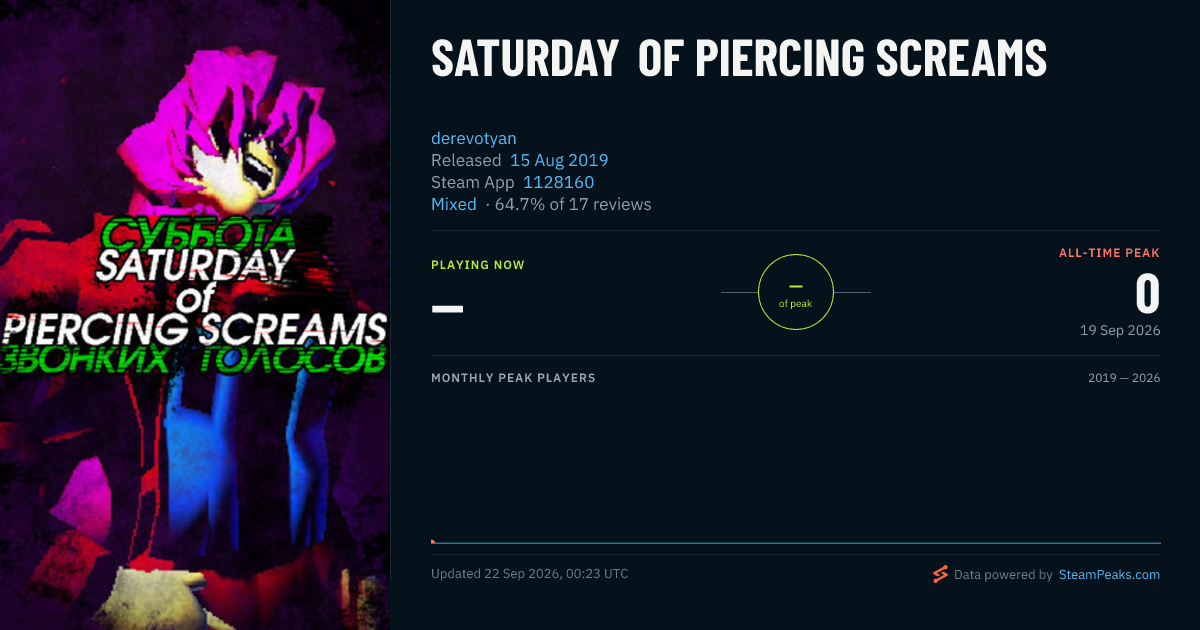Open the SteamPeaks.com link

[x=1109, y=575]
